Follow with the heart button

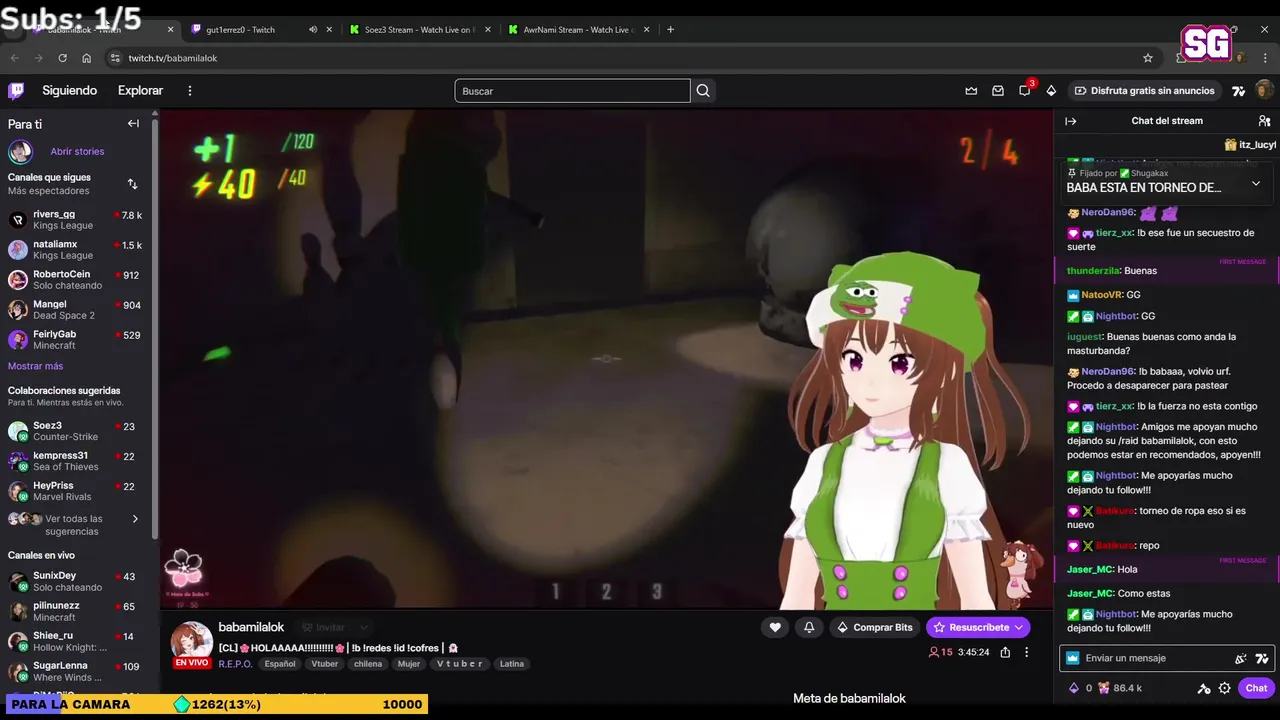[x=775, y=627]
